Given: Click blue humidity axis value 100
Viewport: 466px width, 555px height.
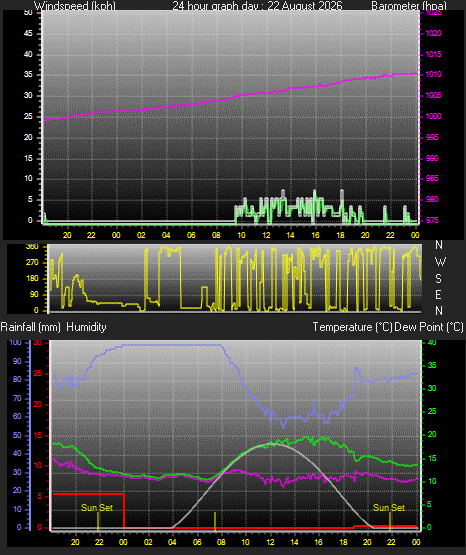Looking at the screenshot, I should [16, 342].
